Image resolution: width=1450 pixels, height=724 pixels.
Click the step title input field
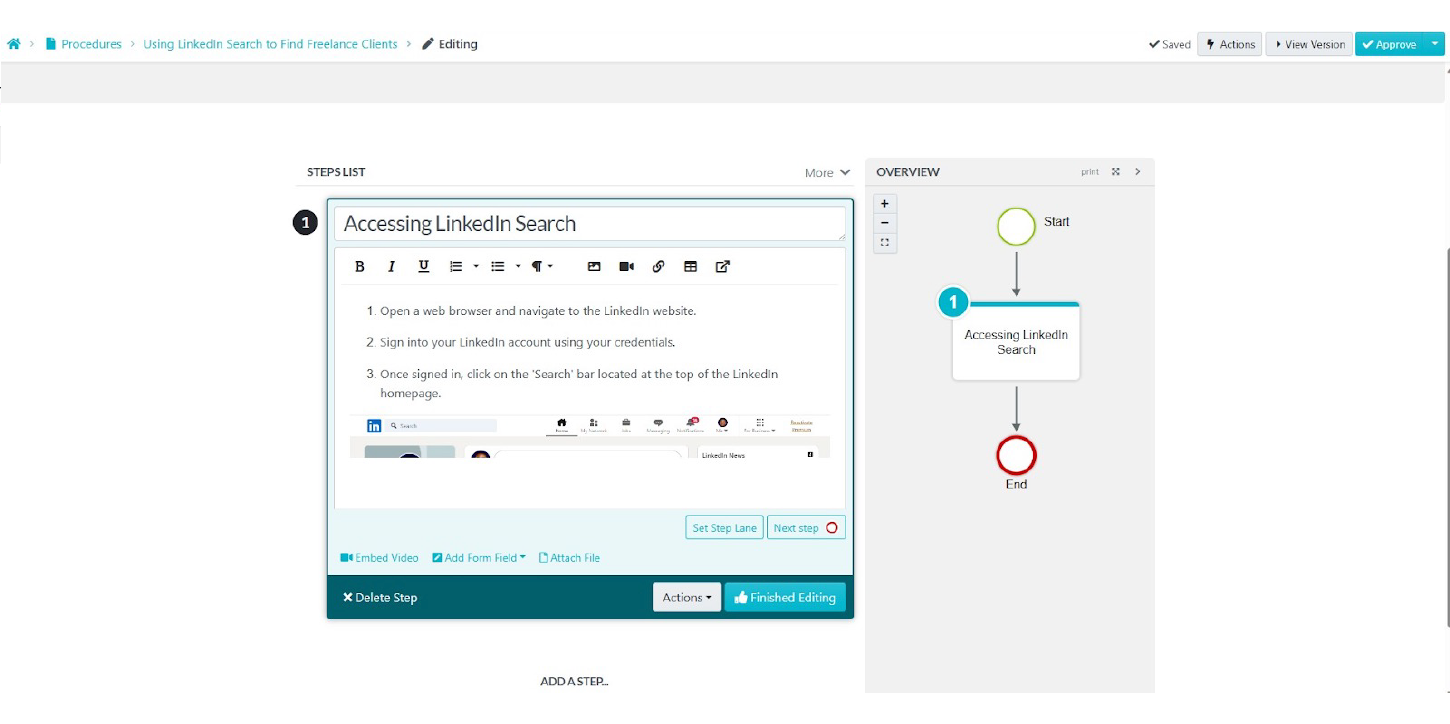pyautogui.click(x=590, y=224)
